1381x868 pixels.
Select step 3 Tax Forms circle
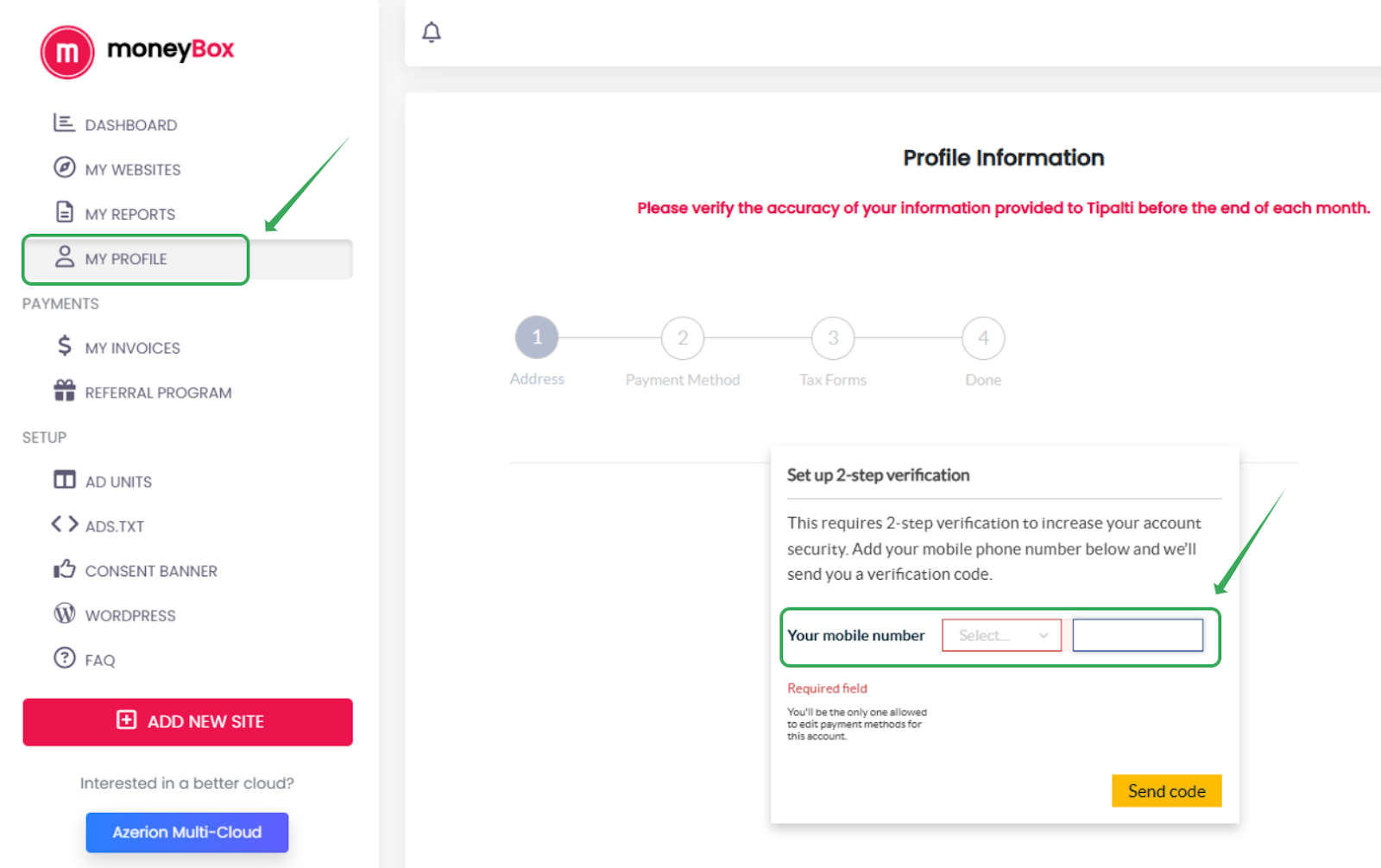tap(833, 338)
